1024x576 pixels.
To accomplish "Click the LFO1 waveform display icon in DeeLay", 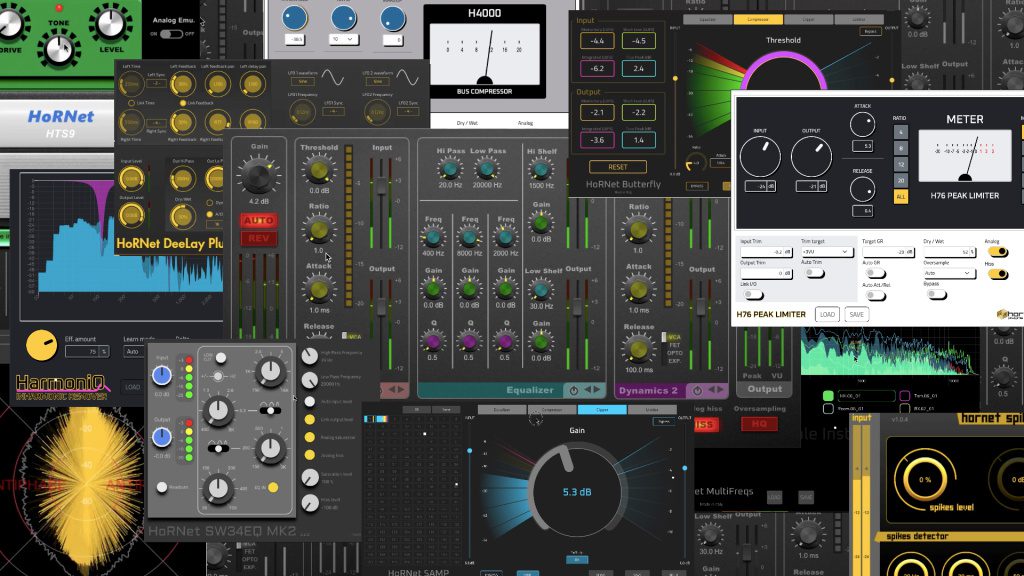I will [x=331, y=78].
